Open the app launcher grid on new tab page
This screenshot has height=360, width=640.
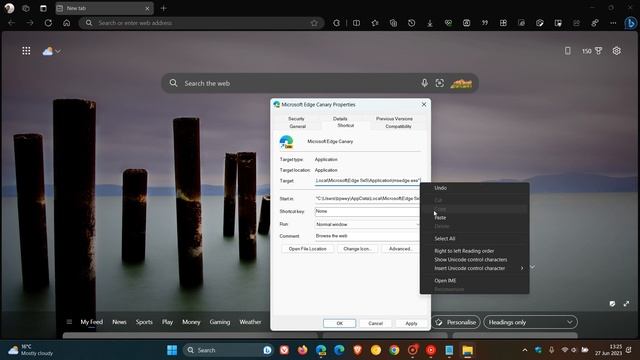coord(26,51)
